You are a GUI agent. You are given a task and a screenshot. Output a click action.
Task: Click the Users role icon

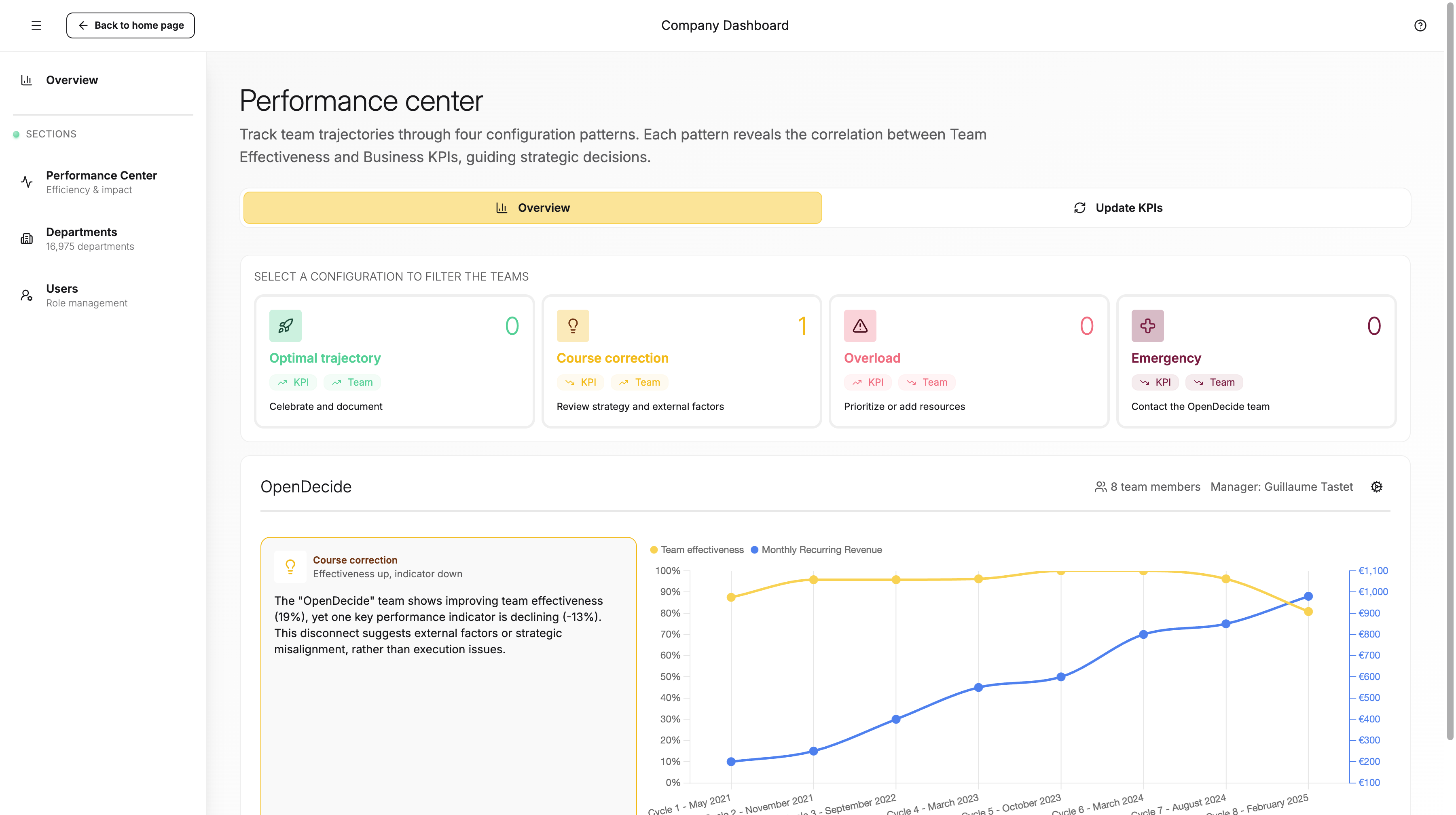[x=27, y=295]
